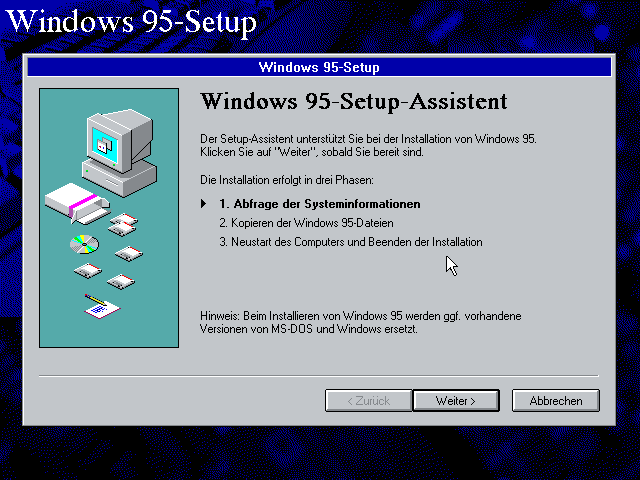This screenshot has width=640, height=480.
Task: Click the greyed-out Zurück button
Action: tap(369, 400)
